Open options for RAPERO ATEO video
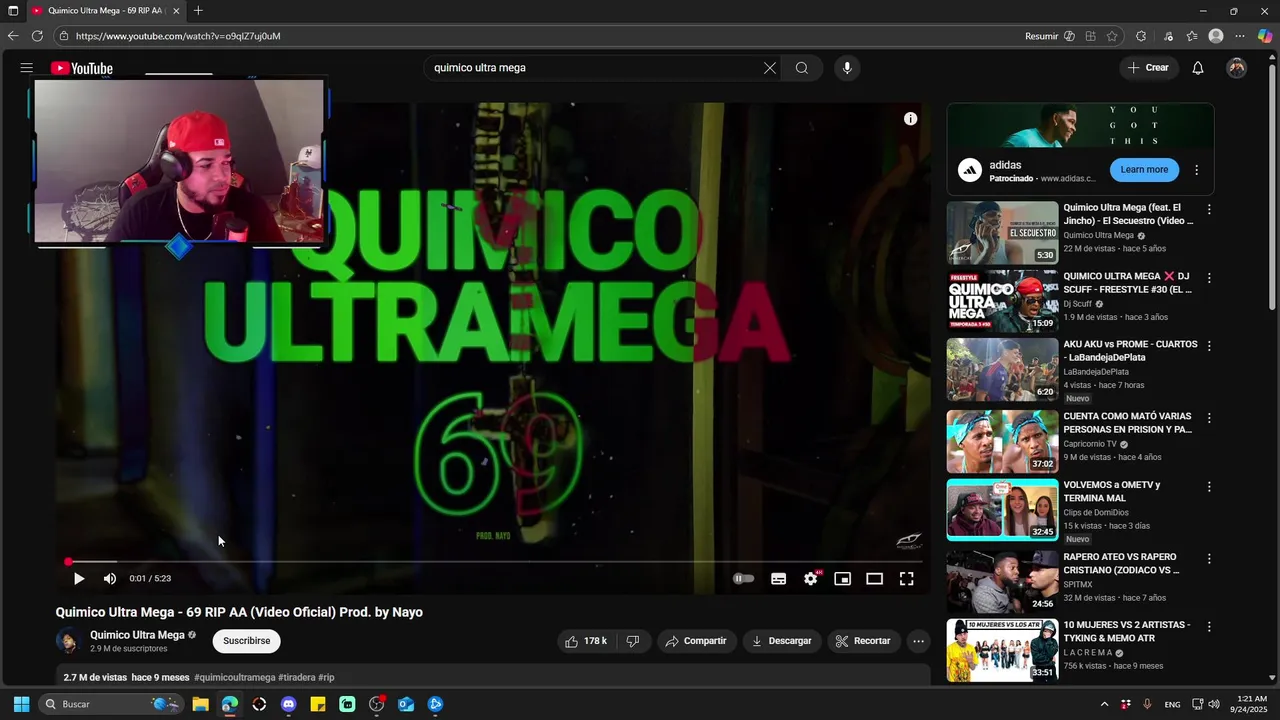 (1209, 559)
